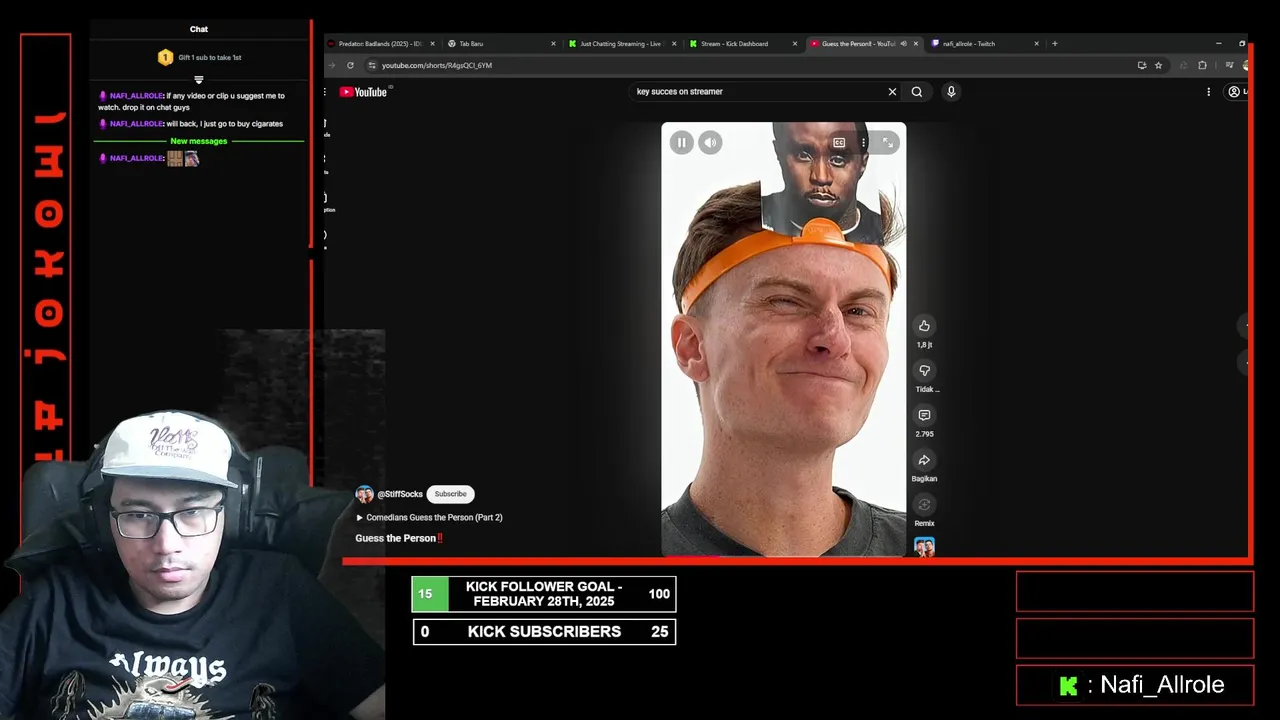Enter fullscreen on the Short player
Image resolution: width=1280 pixels, height=720 pixels.
[887, 143]
